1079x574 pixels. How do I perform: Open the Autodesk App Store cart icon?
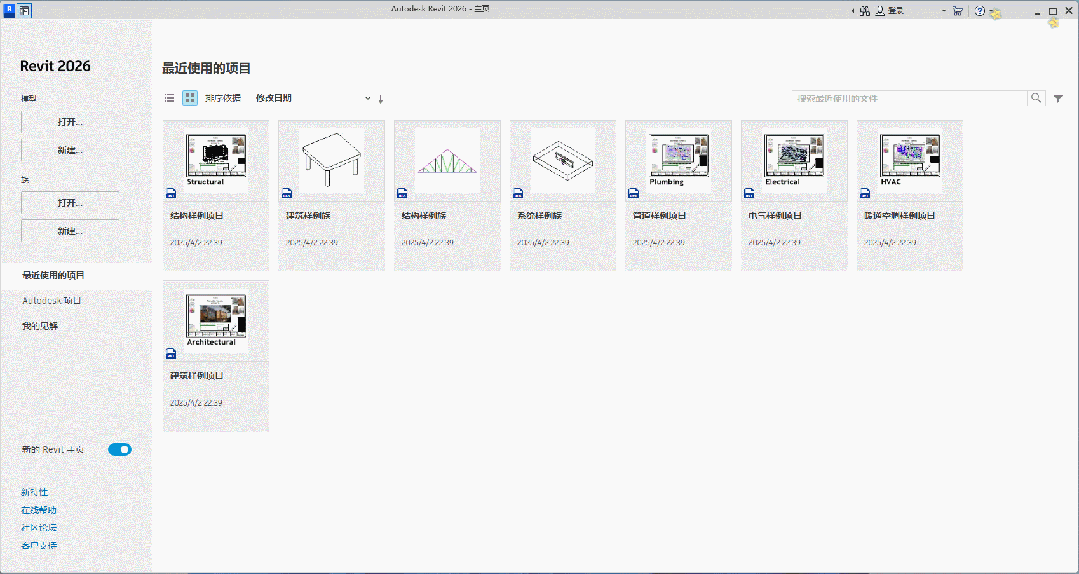958,11
